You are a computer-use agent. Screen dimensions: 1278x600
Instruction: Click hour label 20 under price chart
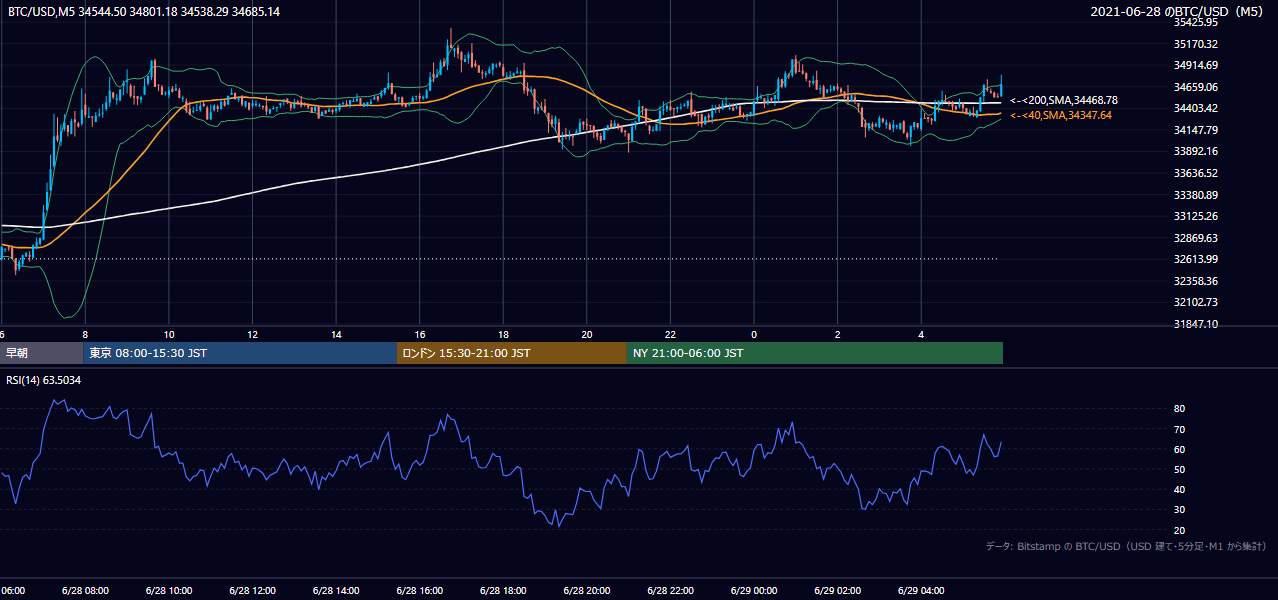pos(587,335)
